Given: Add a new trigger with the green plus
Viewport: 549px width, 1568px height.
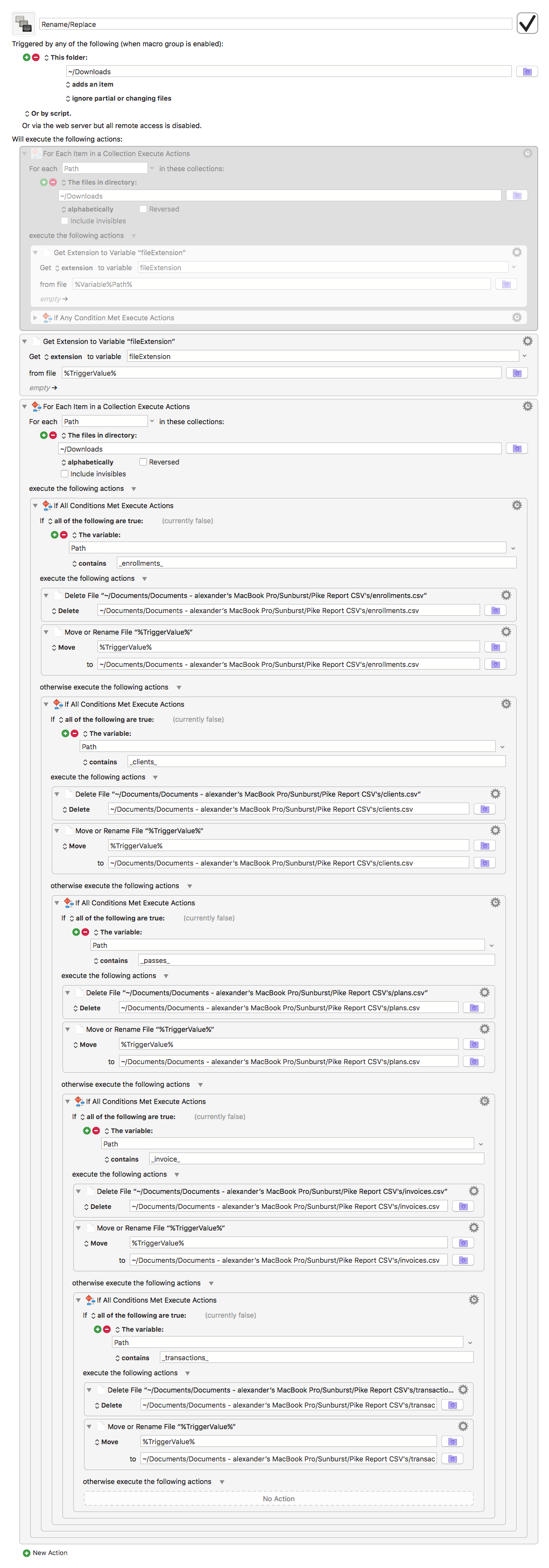Looking at the screenshot, I should pos(26,57).
